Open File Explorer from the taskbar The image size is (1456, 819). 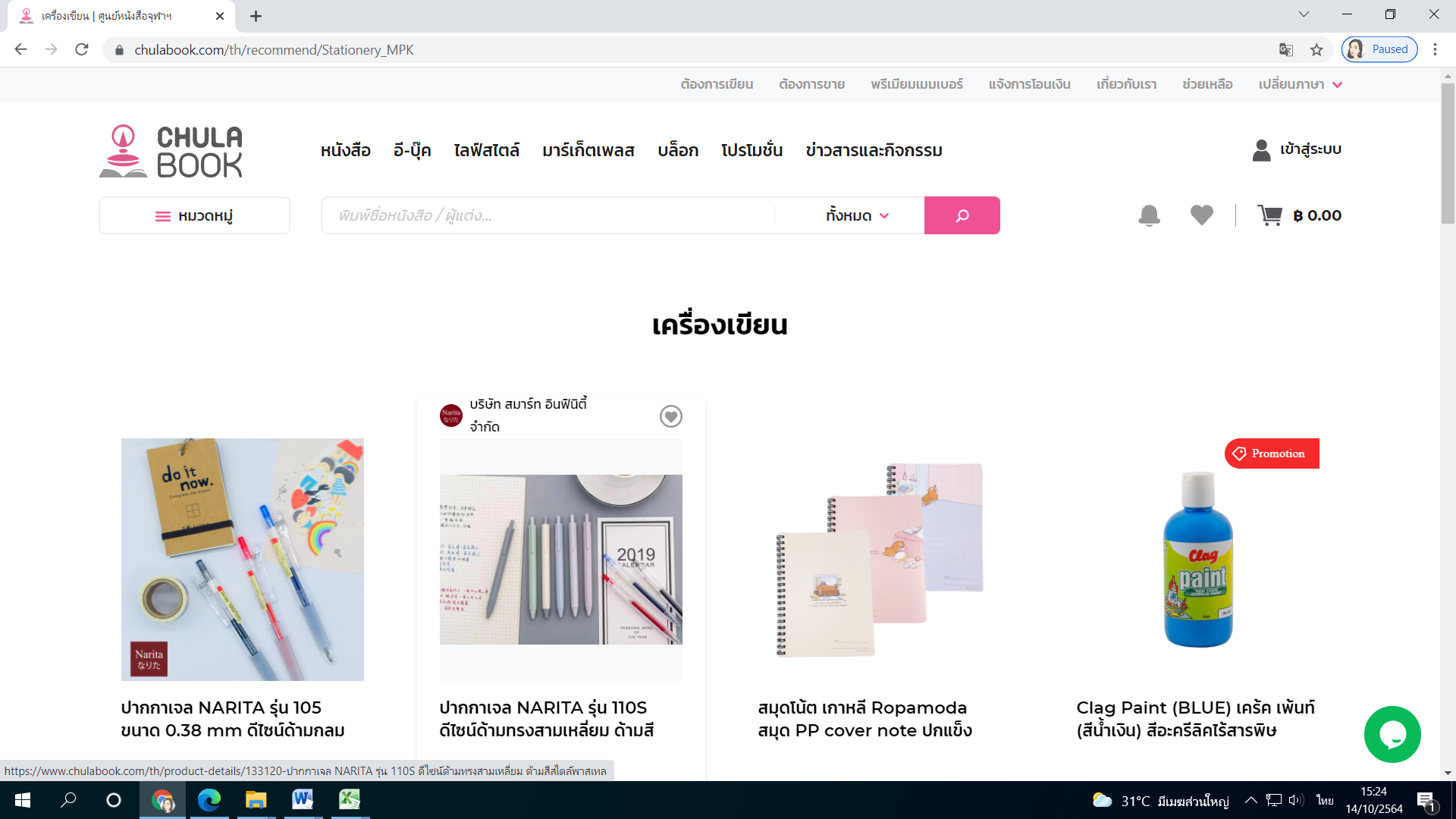coord(256,800)
